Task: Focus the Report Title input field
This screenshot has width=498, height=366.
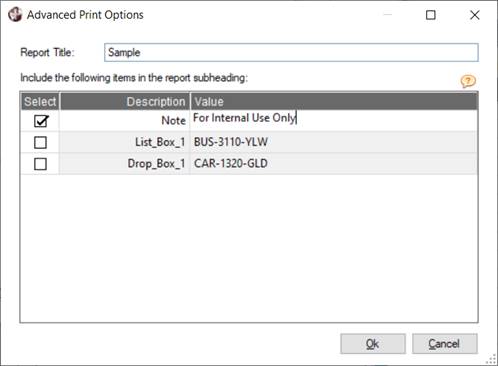Action: click(x=291, y=52)
